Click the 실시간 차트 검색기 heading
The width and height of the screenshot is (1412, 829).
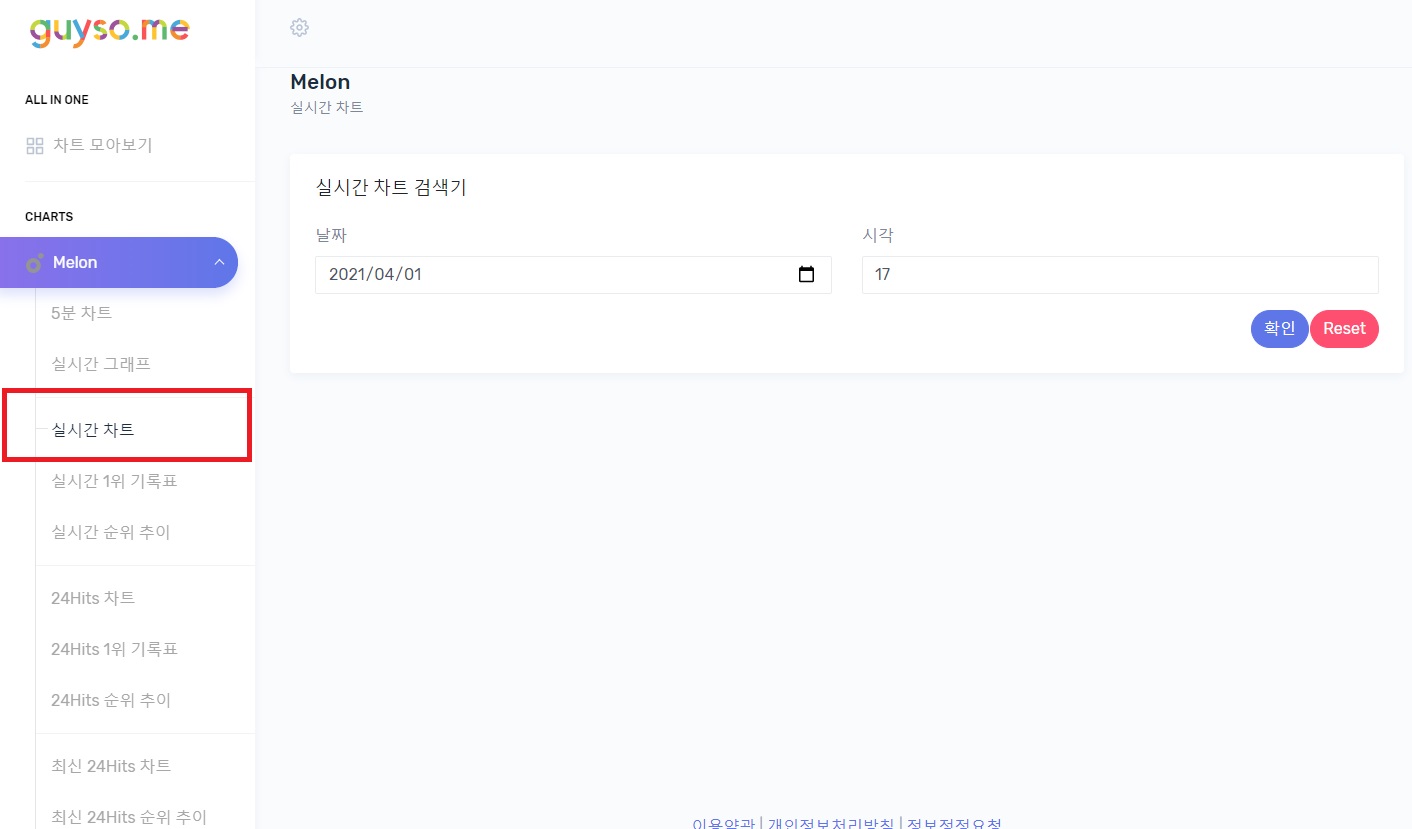pyautogui.click(x=391, y=187)
